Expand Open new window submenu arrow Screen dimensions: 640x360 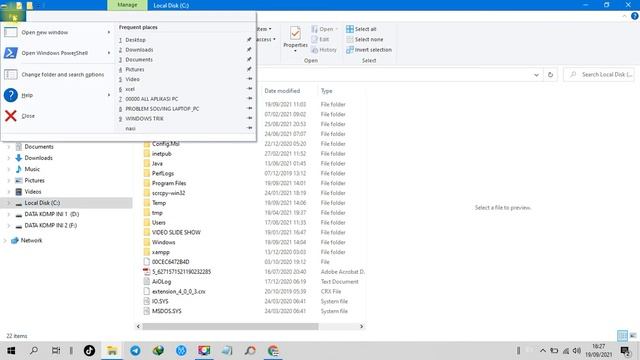click(x=109, y=32)
